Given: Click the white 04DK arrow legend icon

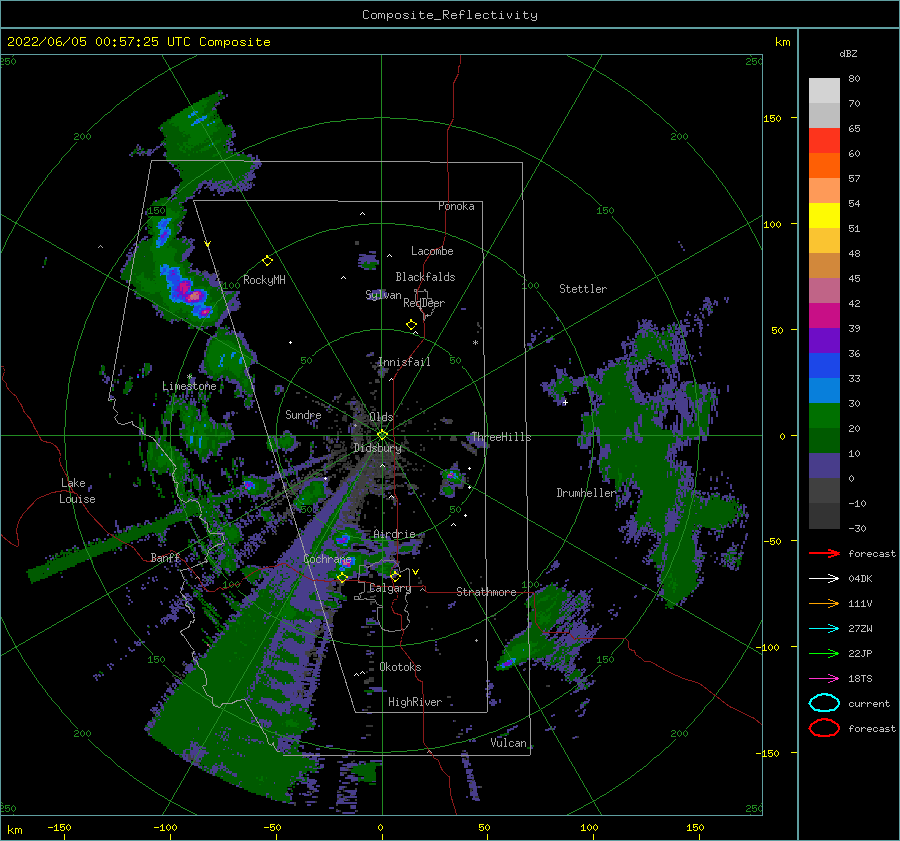Looking at the screenshot, I should [x=824, y=579].
